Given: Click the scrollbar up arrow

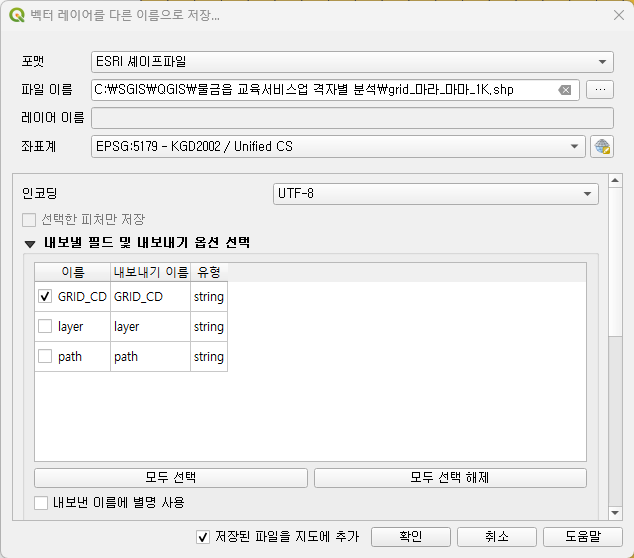Looking at the screenshot, I should [615, 180].
